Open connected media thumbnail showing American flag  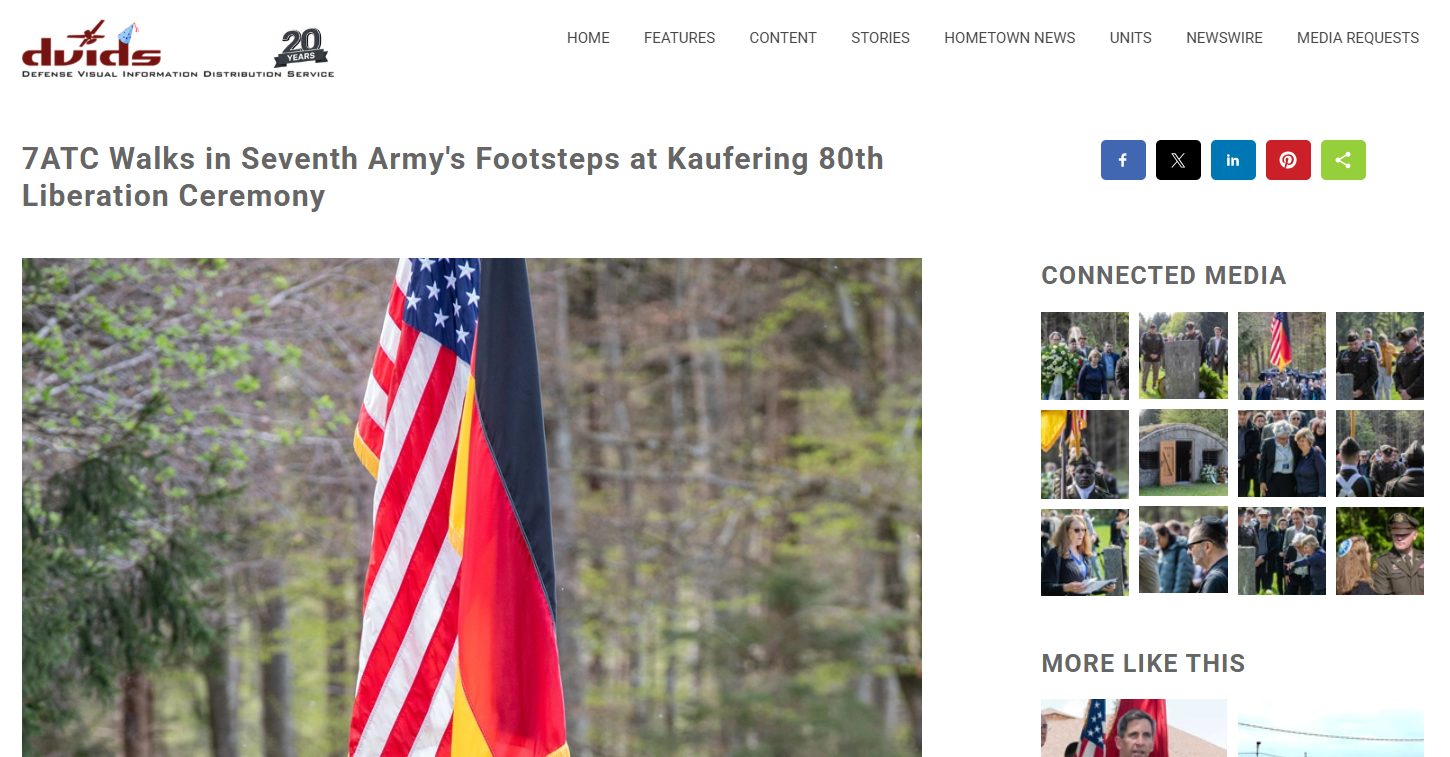(x=1282, y=356)
